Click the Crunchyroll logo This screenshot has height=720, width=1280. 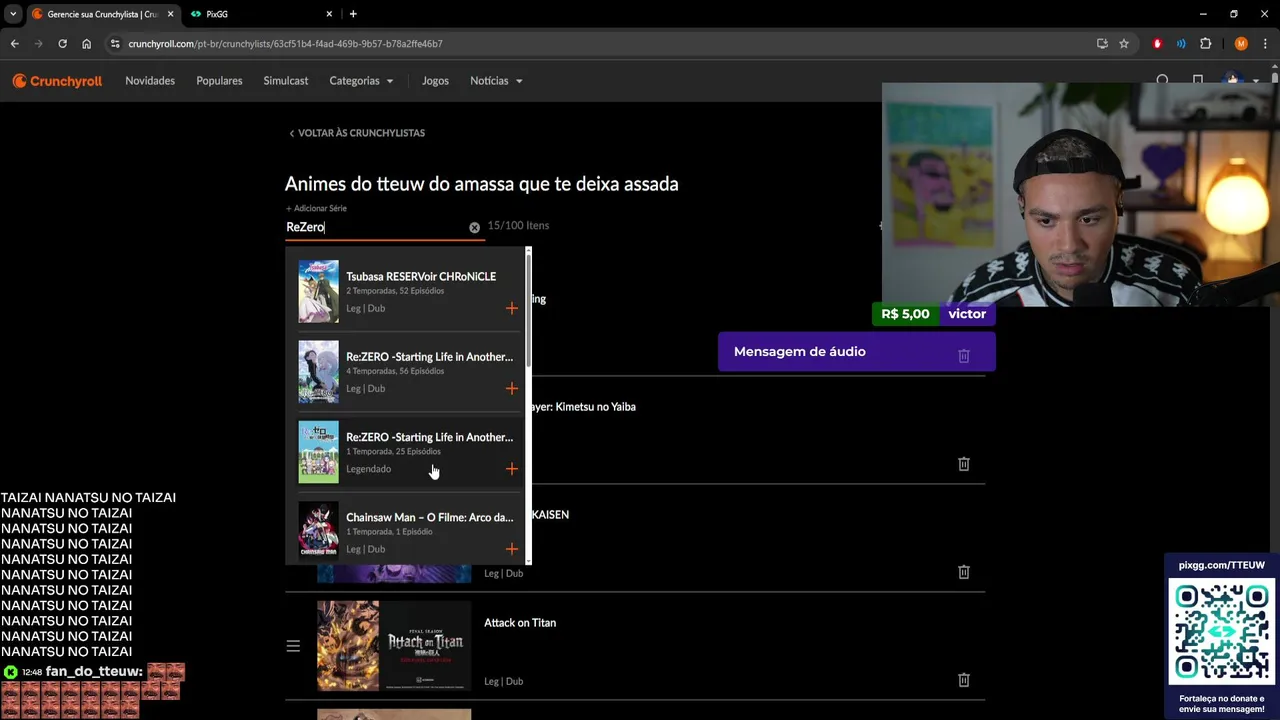pos(57,81)
